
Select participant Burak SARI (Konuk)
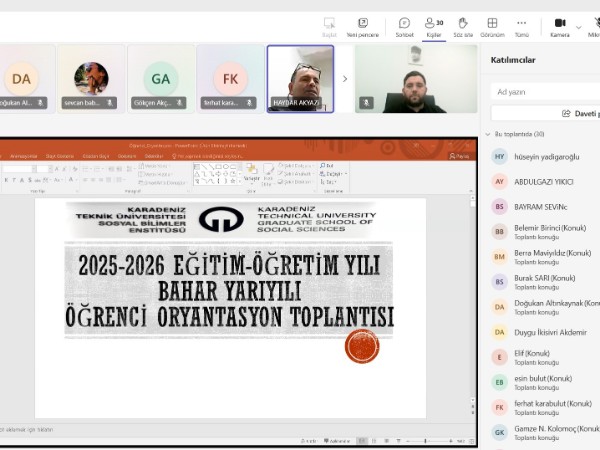click(x=545, y=282)
